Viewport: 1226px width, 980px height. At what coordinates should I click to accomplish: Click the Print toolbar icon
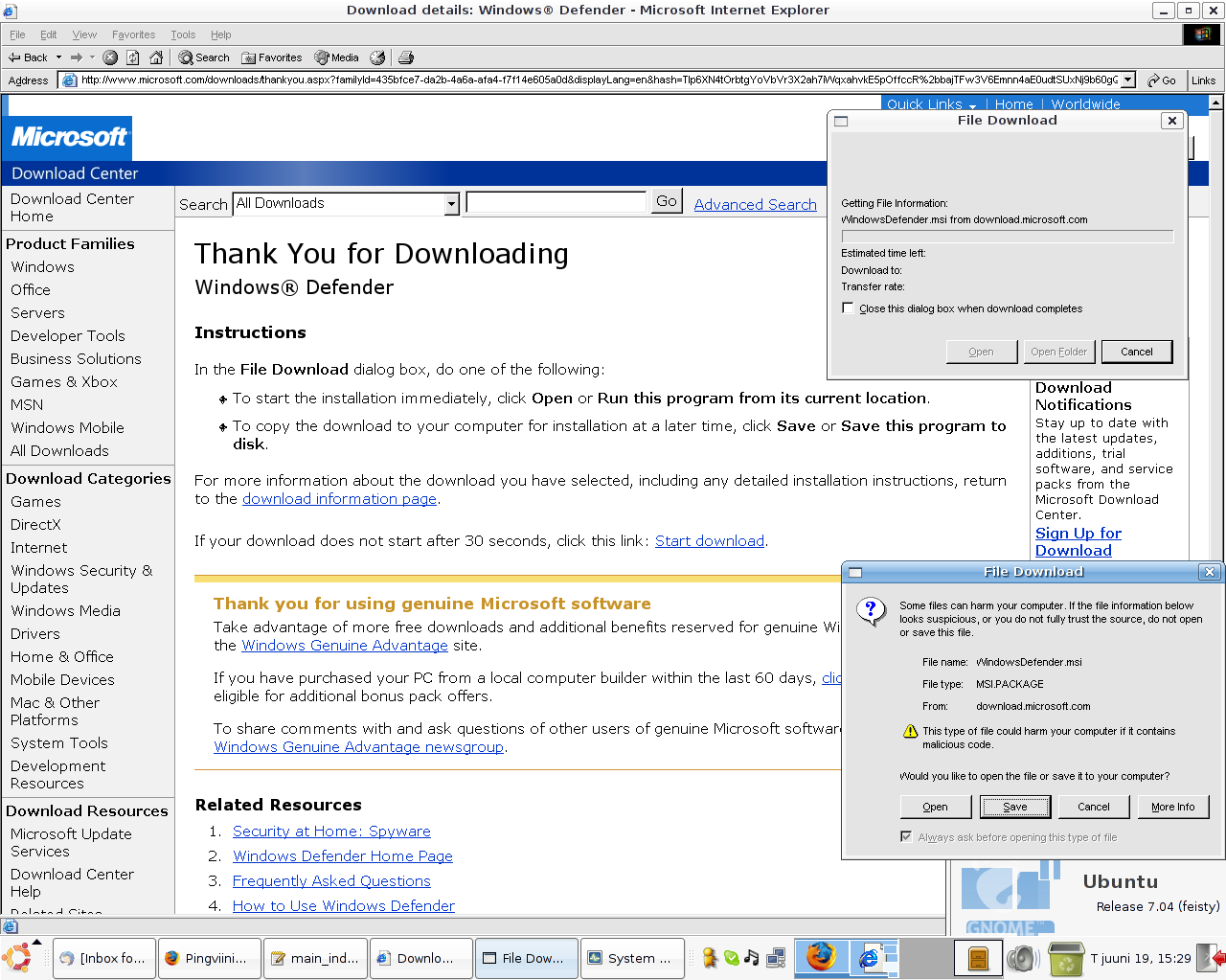click(x=406, y=57)
